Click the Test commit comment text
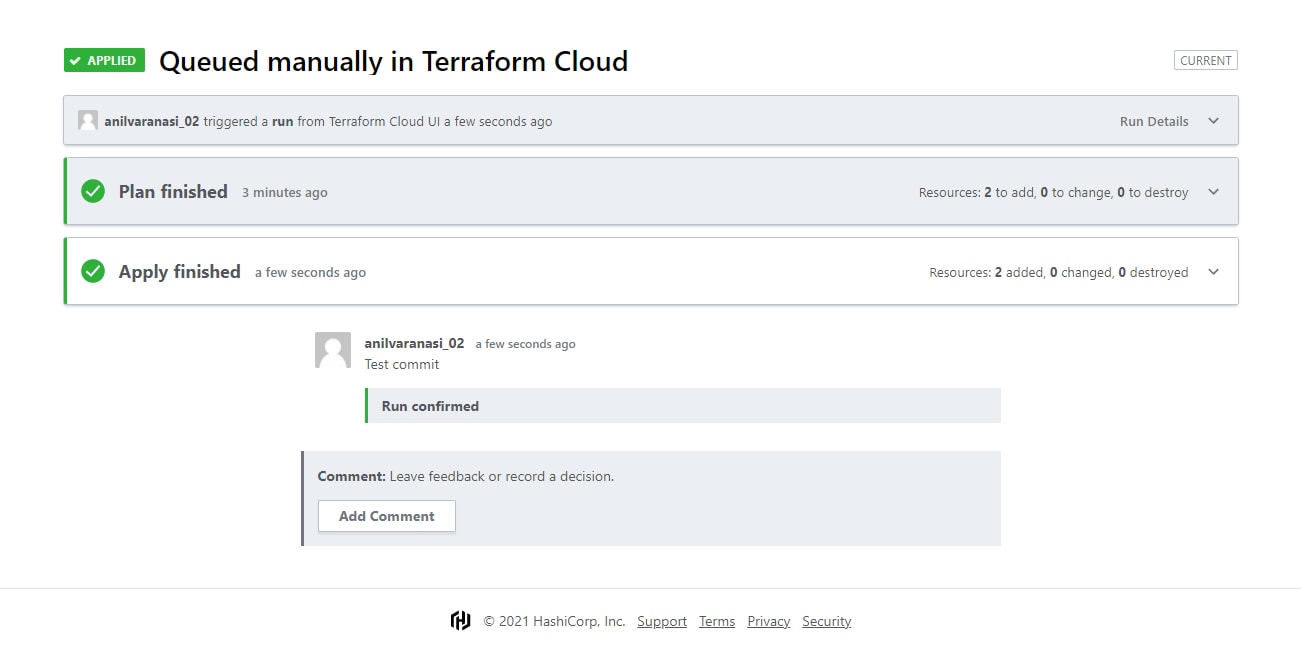 (x=402, y=364)
